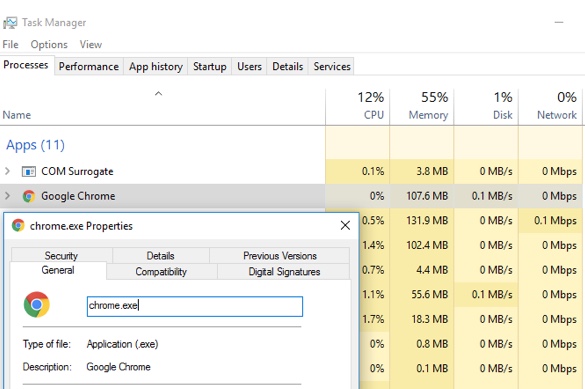Open the File menu
585x389 pixels.
pyautogui.click(x=10, y=44)
